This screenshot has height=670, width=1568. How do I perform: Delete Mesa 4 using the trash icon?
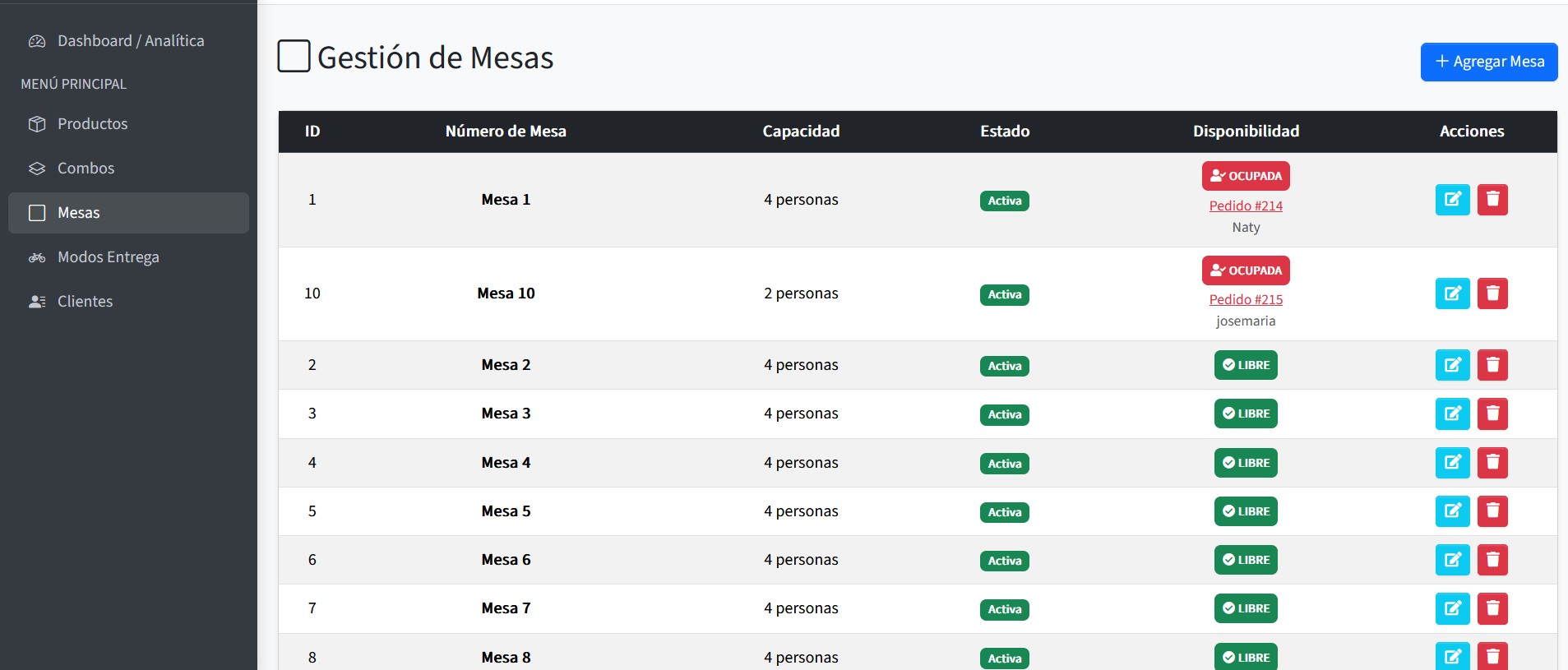[x=1492, y=463]
